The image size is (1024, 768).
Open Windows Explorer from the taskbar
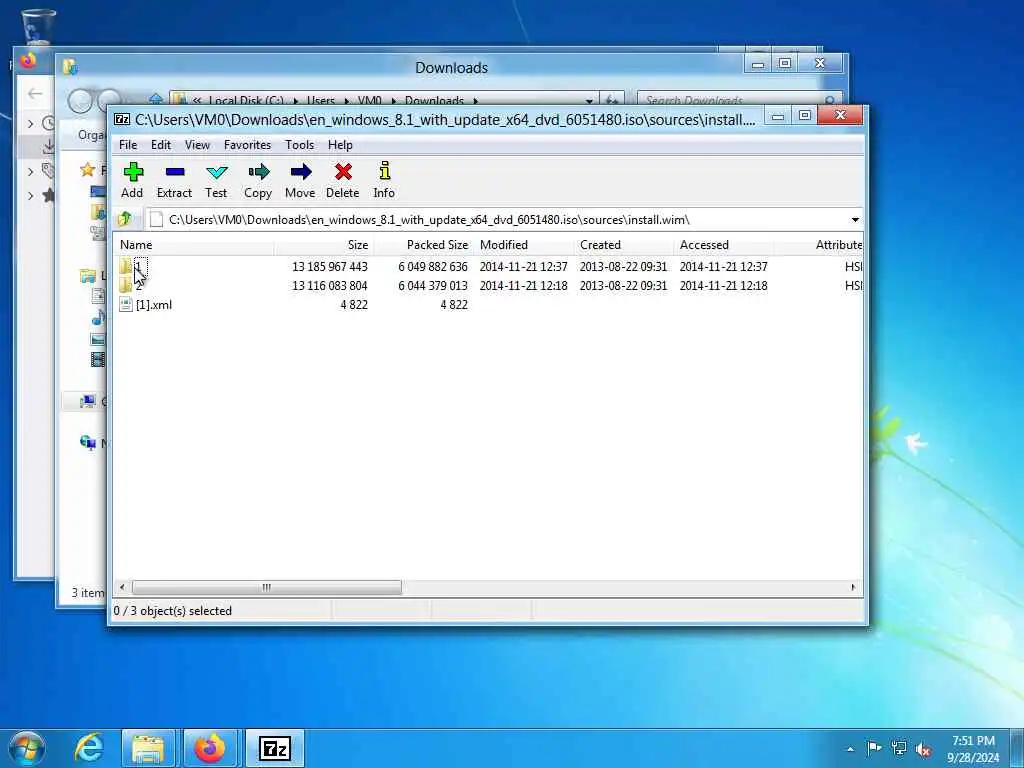point(148,748)
